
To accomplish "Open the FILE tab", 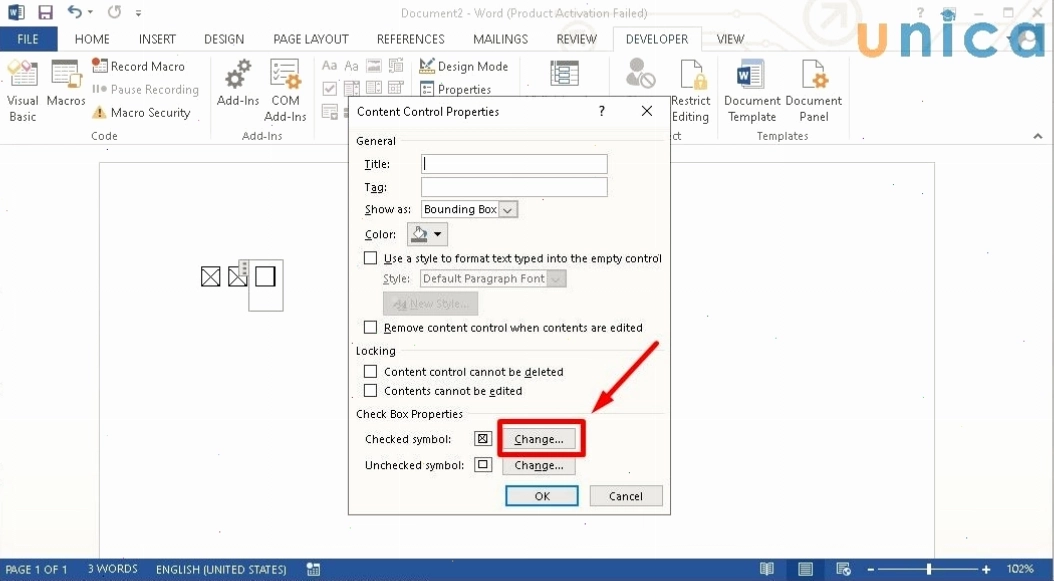I will pyautogui.click(x=28, y=39).
